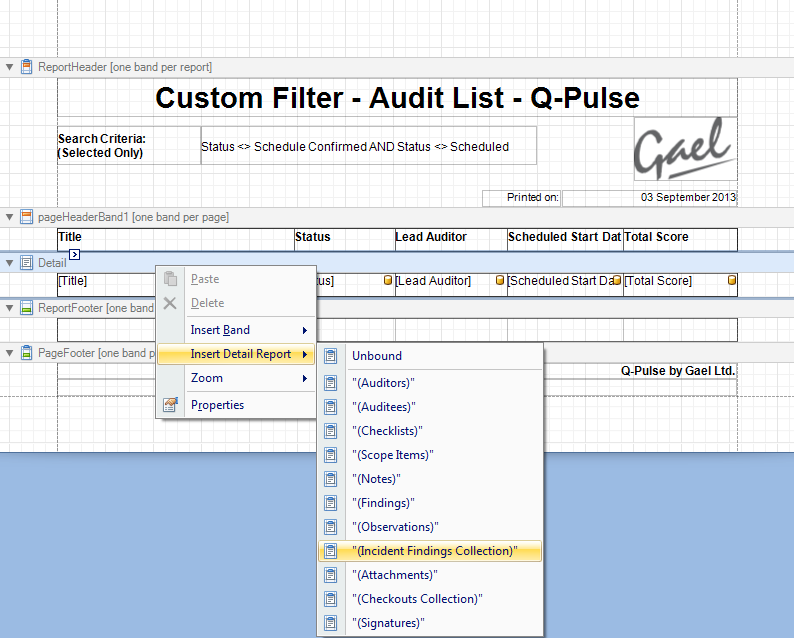Viewport: 794px width, 638px height.
Task: Select the report title label
Action: click(x=398, y=98)
